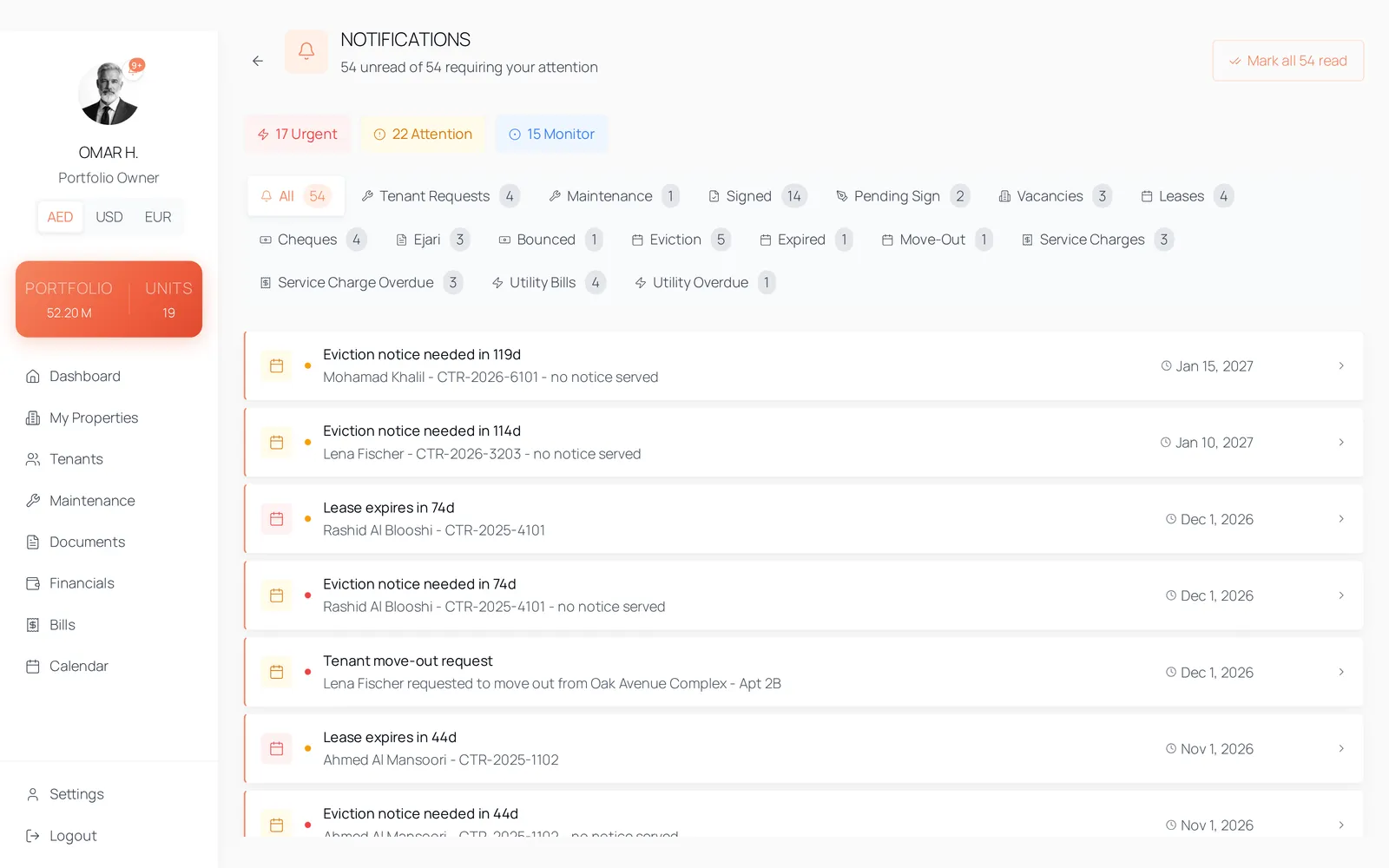
Task: Click the My Properties building icon
Action: tap(33, 418)
